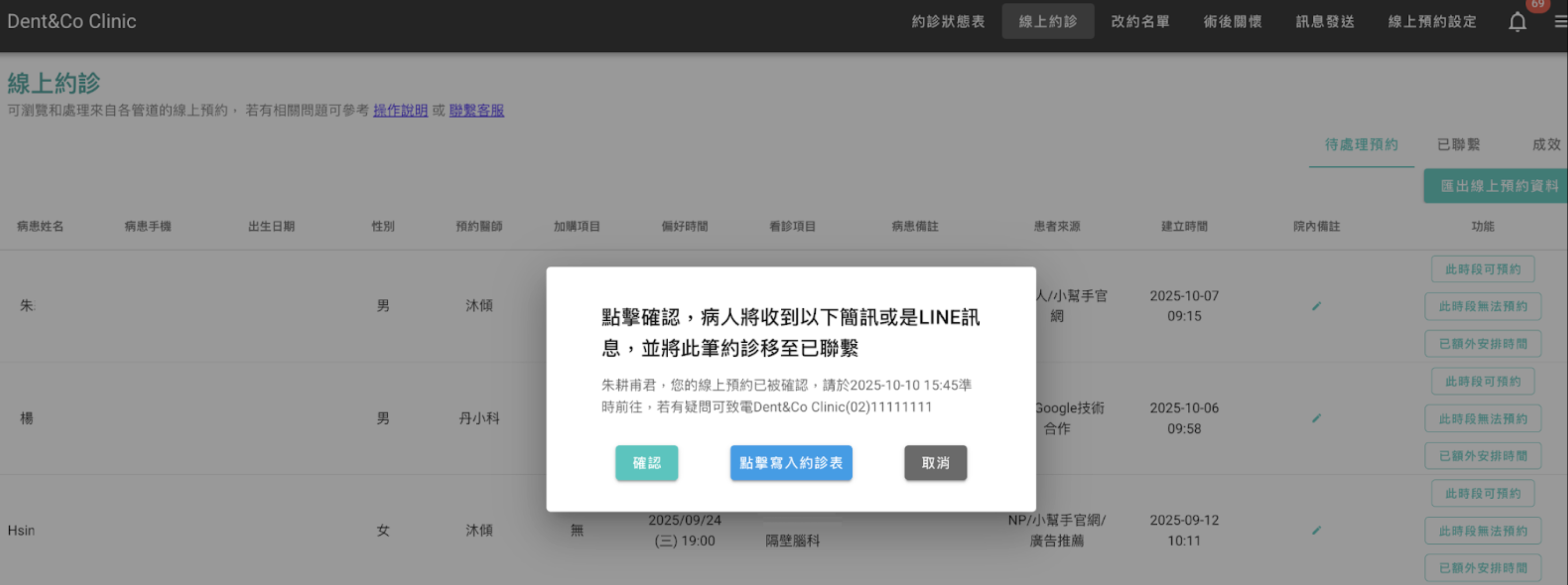The image size is (1568, 585).
Task: Switch to the 成效 tab
Action: pyautogui.click(x=1547, y=145)
